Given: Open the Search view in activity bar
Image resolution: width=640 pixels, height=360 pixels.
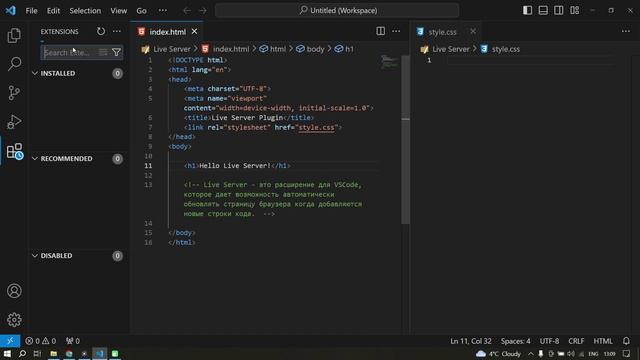Looking at the screenshot, I should tap(14, 64).
